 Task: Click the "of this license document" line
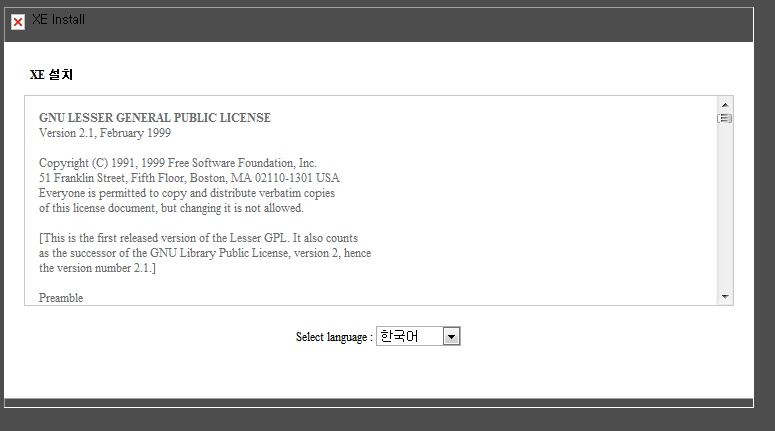[171, 208]
